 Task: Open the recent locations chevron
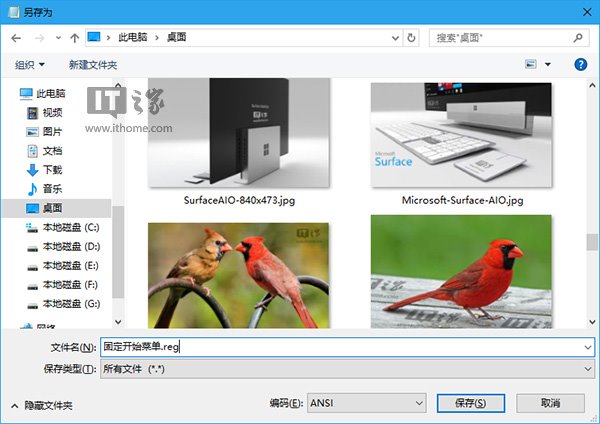click(x=58, y=38)
